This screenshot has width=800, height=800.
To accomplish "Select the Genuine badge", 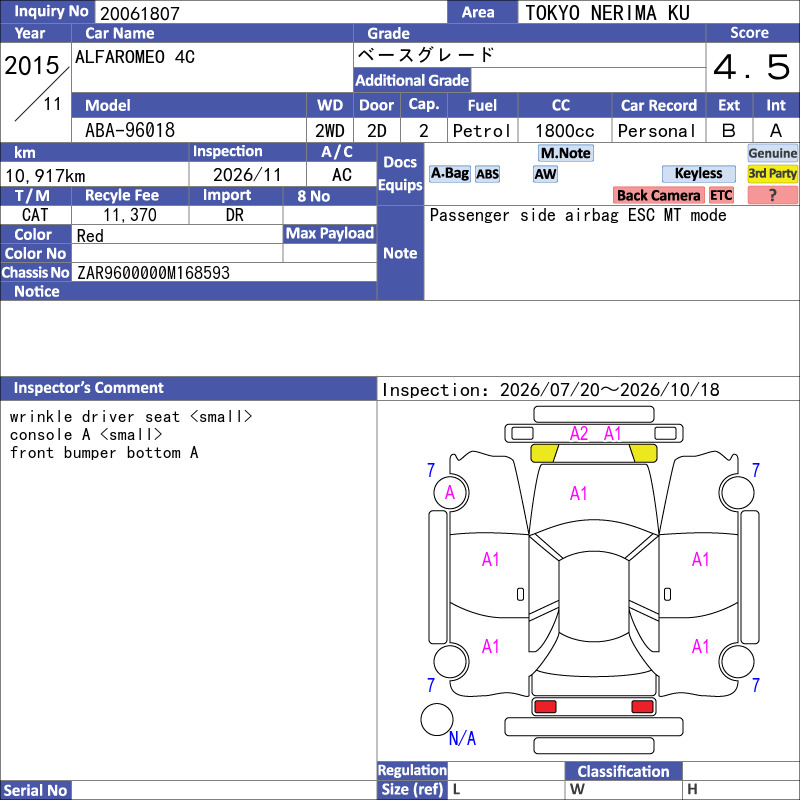I will pyautogui.click(x=772, y=153).
